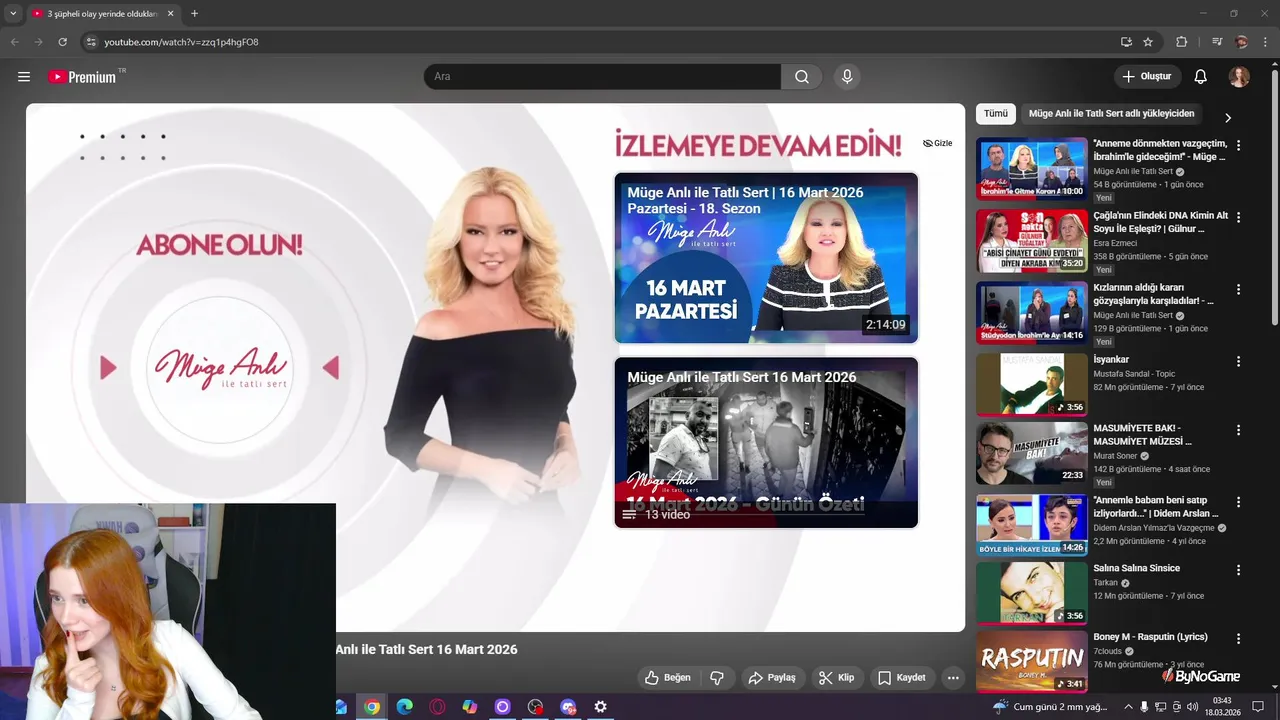Open Chrome extensions puzzle icon
The height and width of the screenshot is (720, 1280).
(1181, 42)
